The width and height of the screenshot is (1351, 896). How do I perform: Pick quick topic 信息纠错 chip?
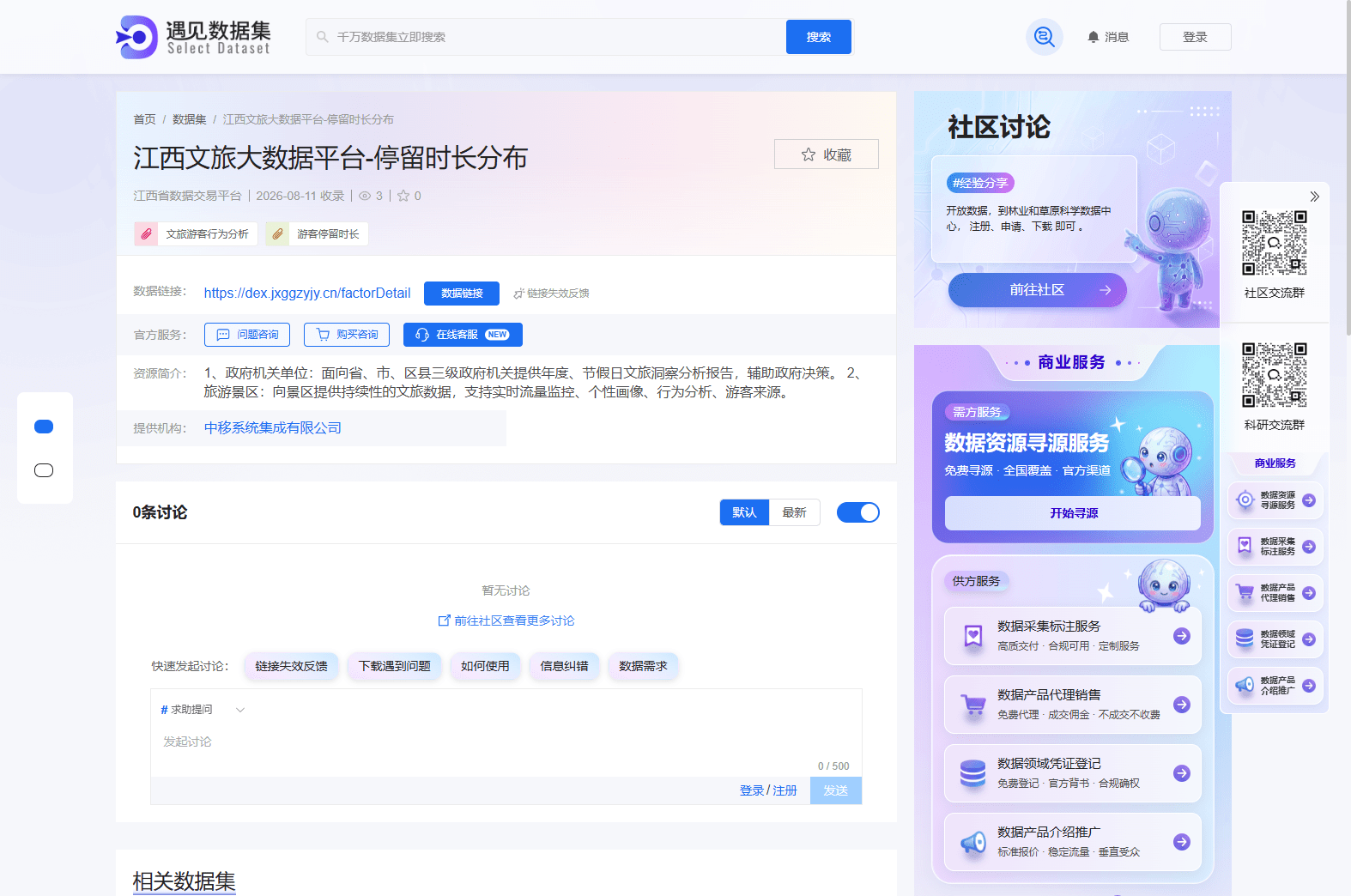[x=564, y=666]
